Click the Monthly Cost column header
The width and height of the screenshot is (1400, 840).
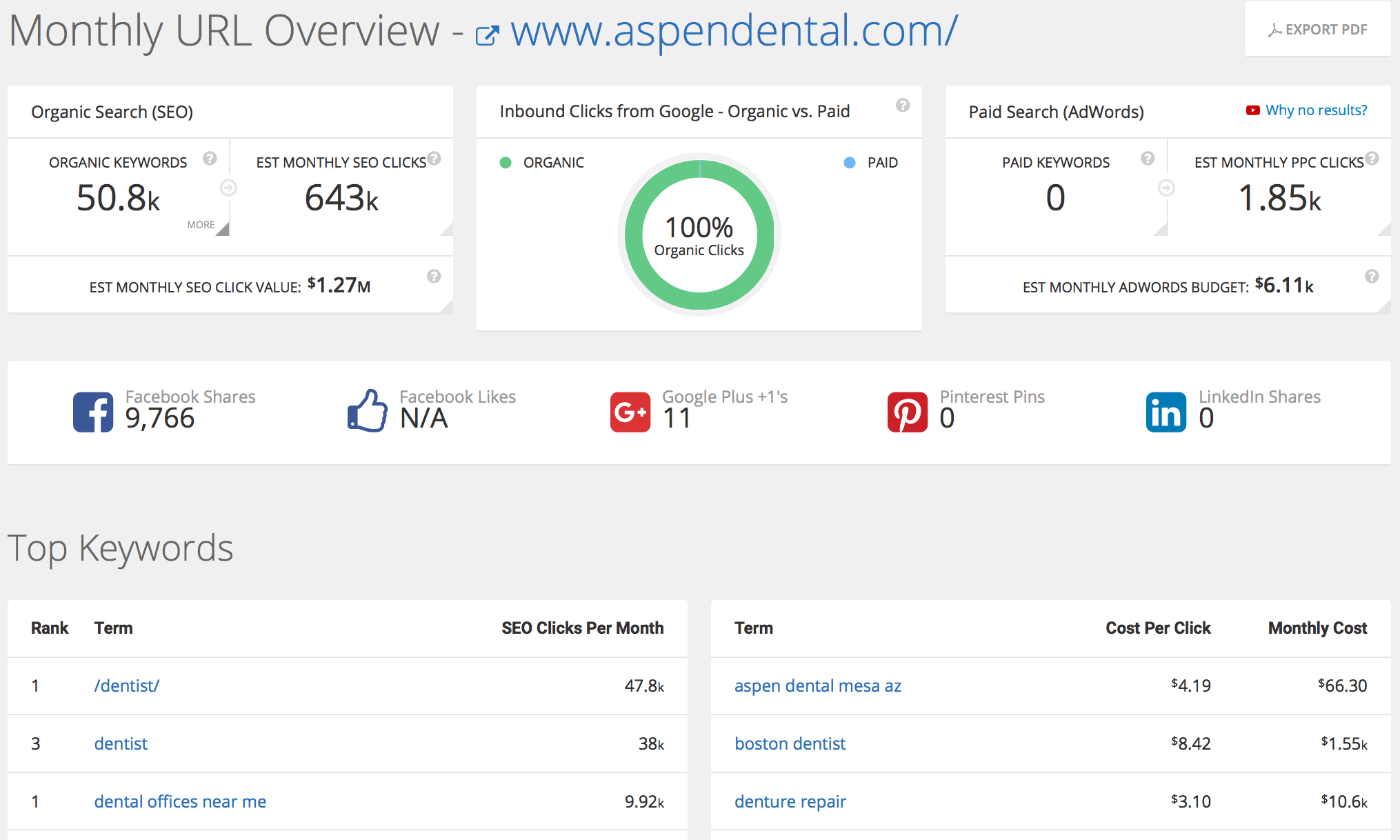click(1317, 628)
